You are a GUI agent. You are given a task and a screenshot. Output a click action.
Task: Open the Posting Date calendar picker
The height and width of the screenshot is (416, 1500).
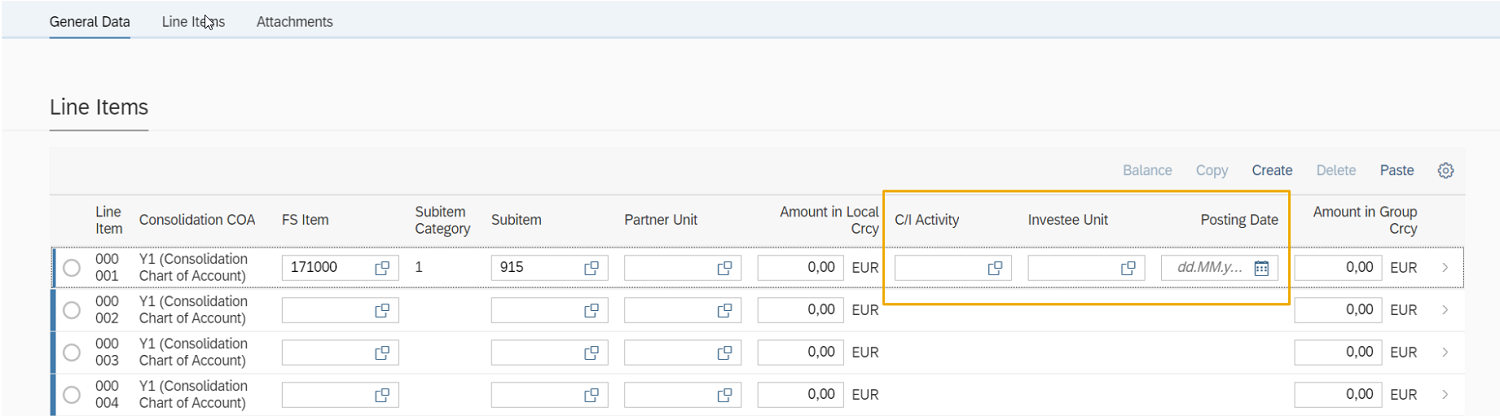(1261, 268)
